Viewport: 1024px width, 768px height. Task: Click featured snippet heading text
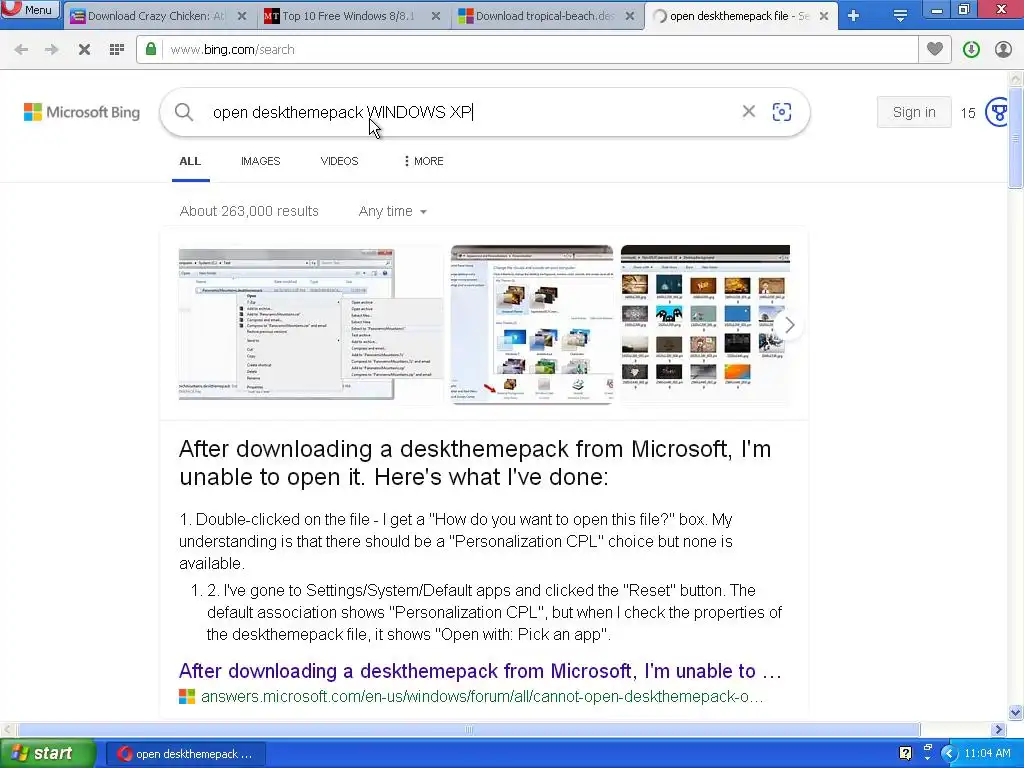[x=475, y=462]
